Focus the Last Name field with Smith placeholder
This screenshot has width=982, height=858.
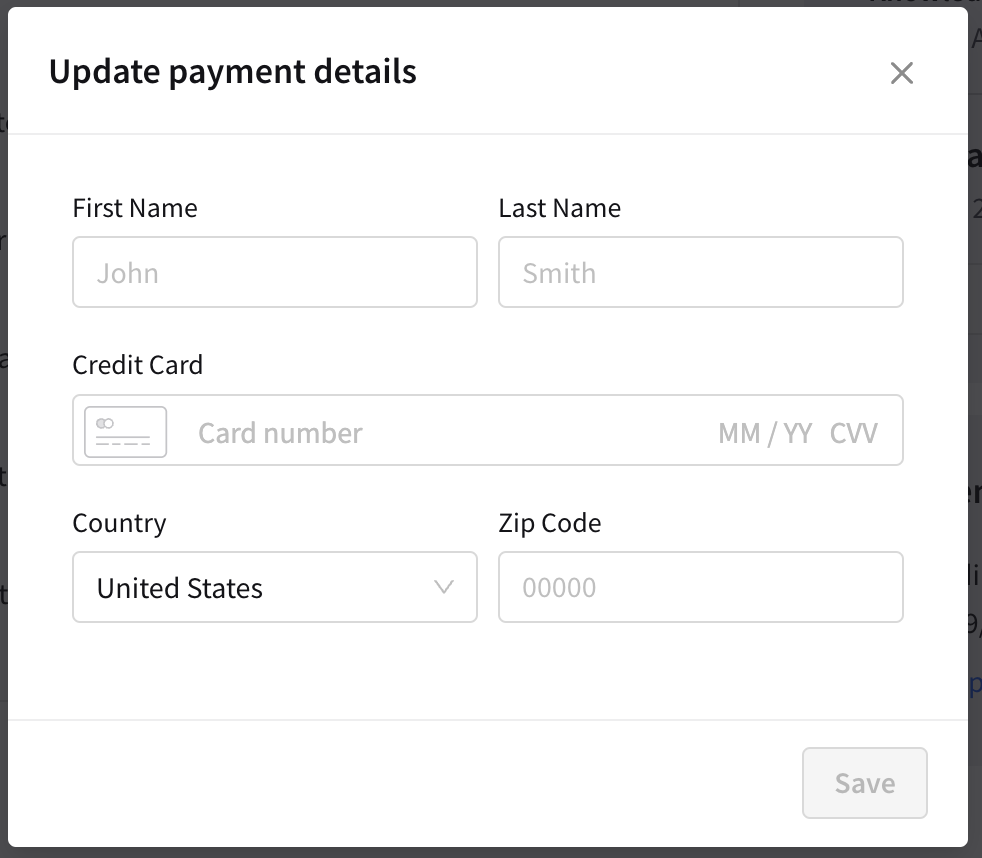pos(701,272)
